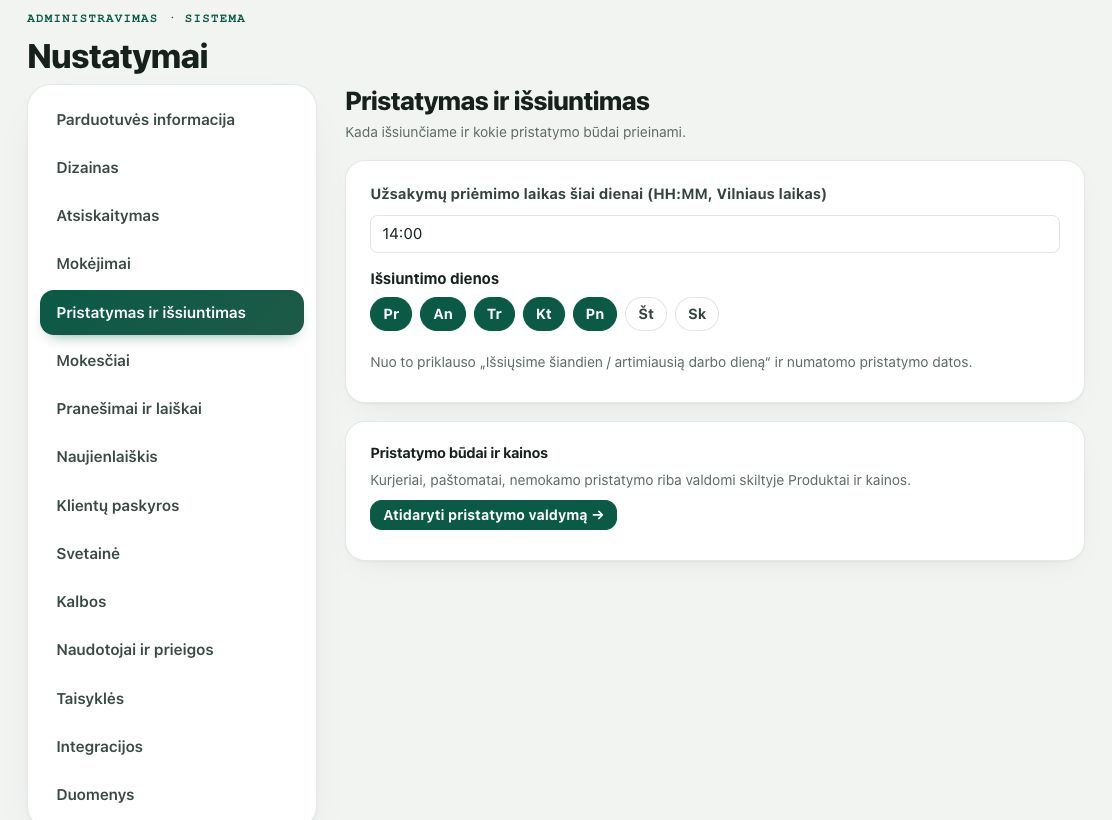
Task: Select Pristatymas ir išsiuntimas sidebar item
Action: [172, 312]
